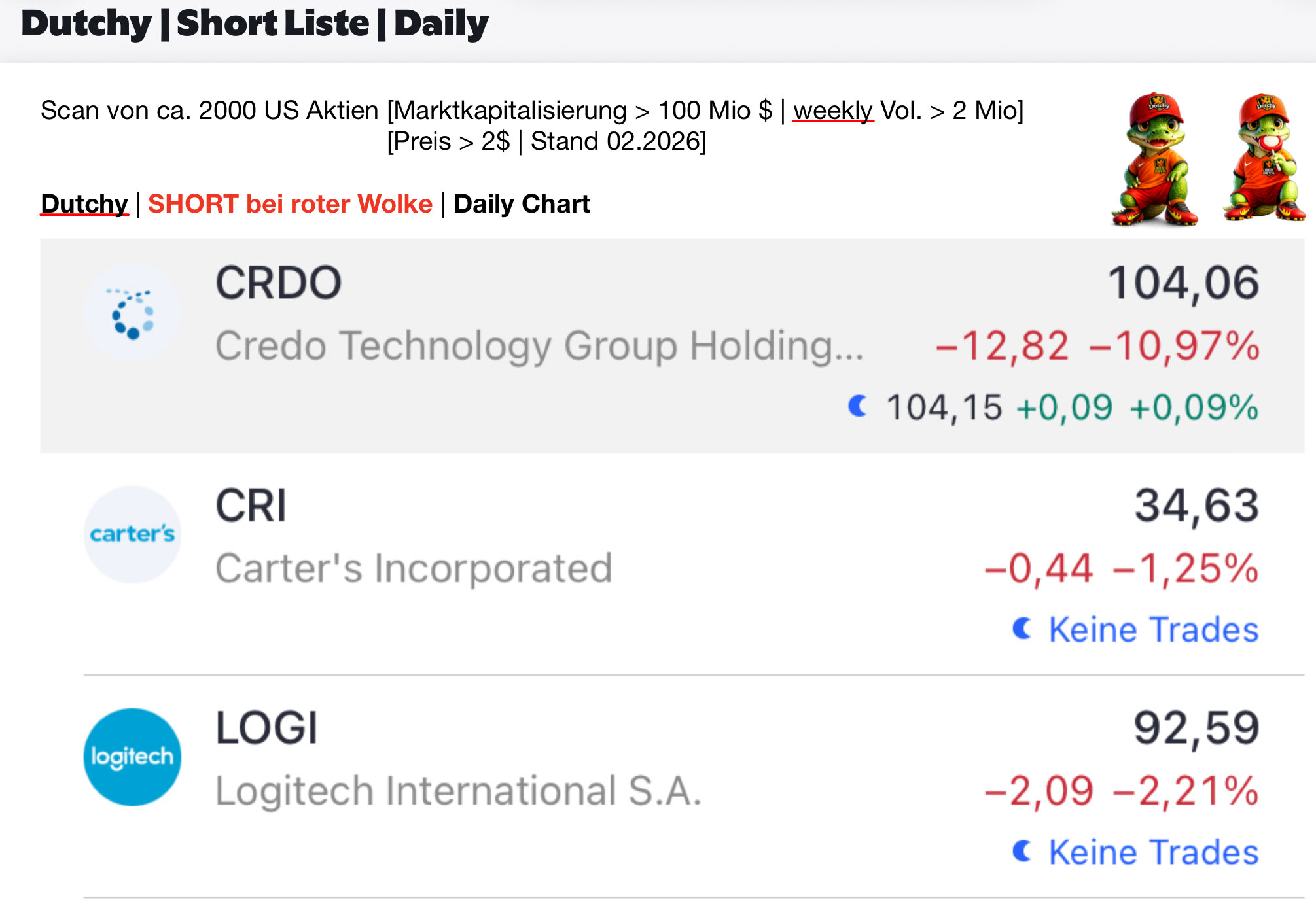The image size is (1316, 900).
Task: Click Keine Trades under Logitech
Action: coord(1153,852)
